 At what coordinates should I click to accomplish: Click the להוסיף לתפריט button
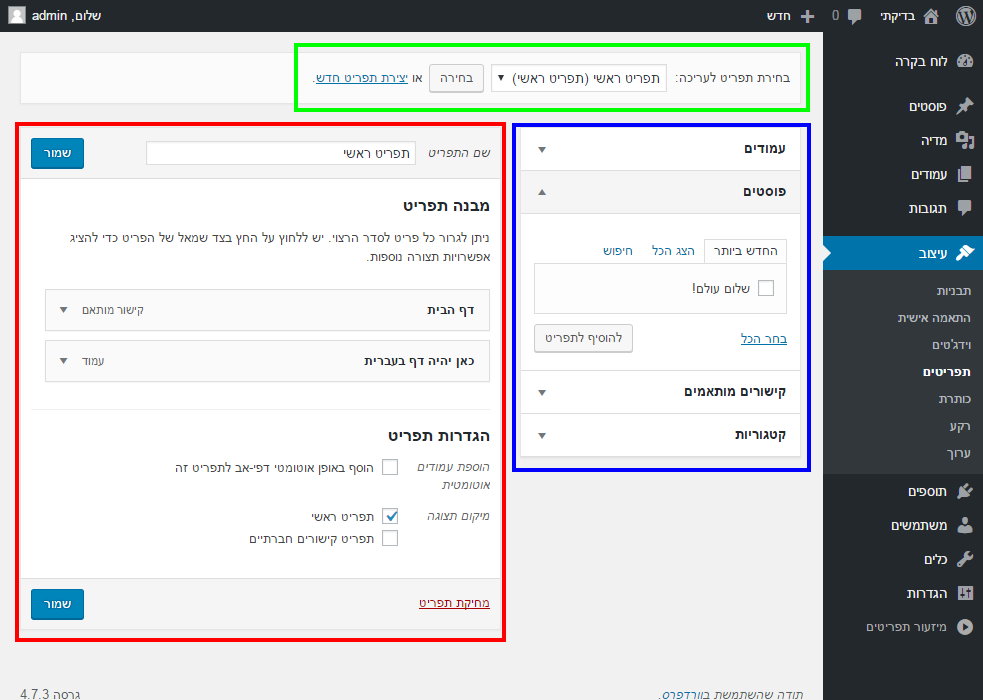pyautogui.click(x=583, y=338)
